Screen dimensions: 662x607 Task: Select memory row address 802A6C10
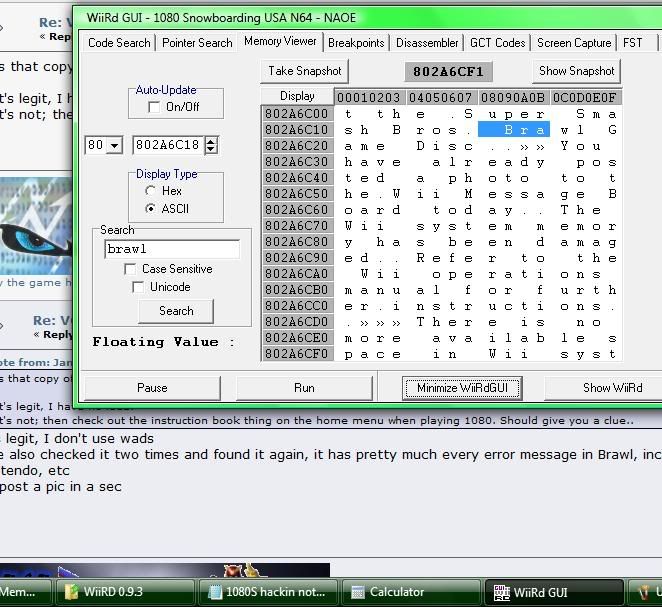tap(297, 130)
